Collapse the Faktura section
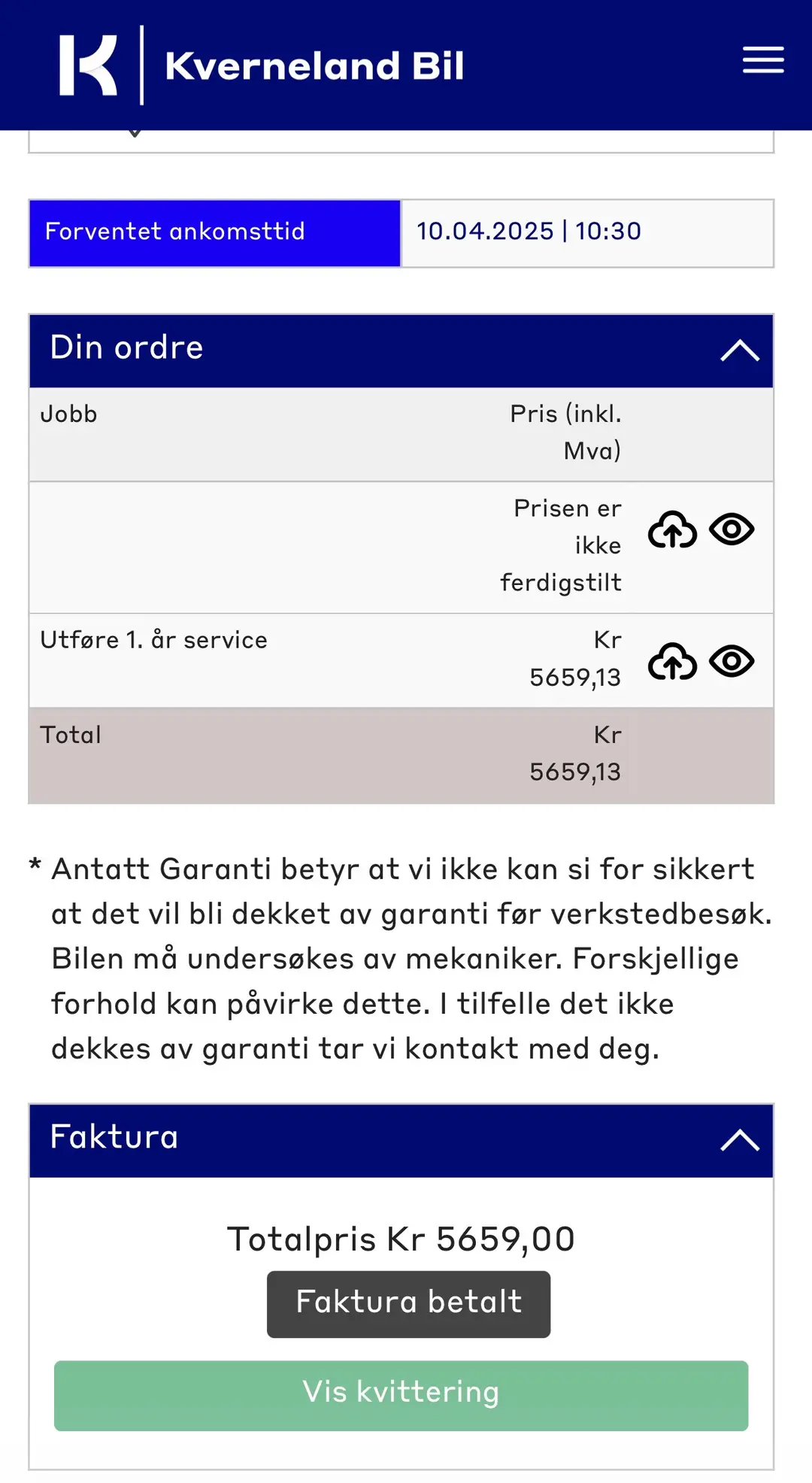Image resolution: width=812 pixels, height=1483 pixels. (740, 1140)
